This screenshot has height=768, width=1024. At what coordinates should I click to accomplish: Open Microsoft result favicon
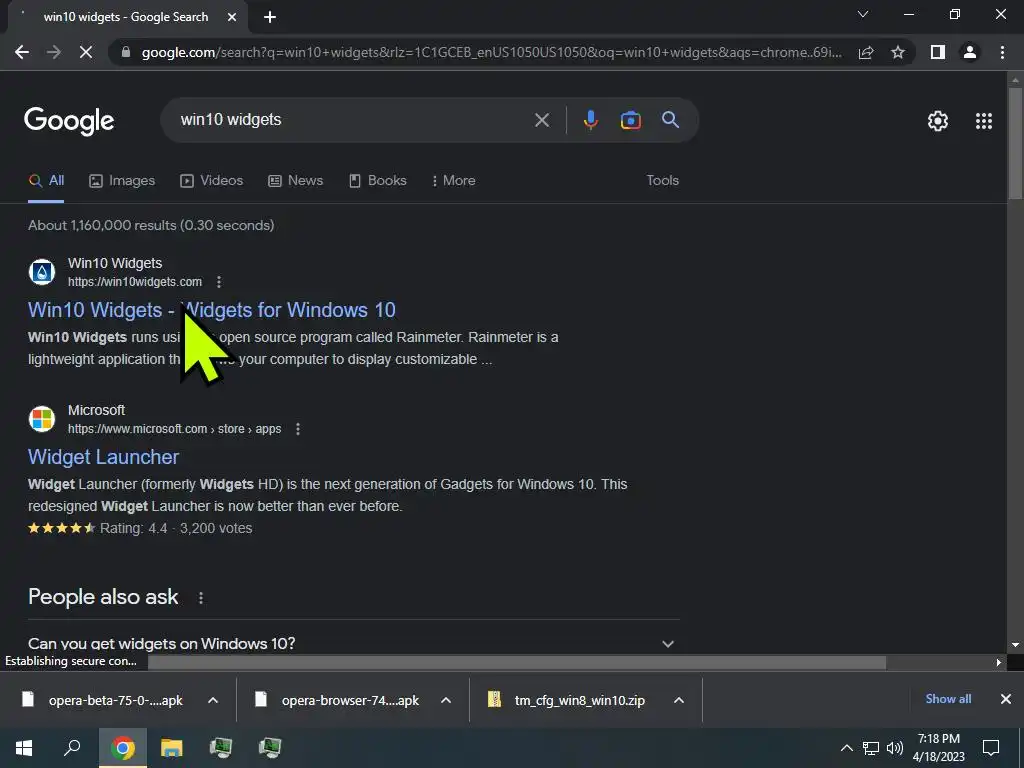[42, 419]
